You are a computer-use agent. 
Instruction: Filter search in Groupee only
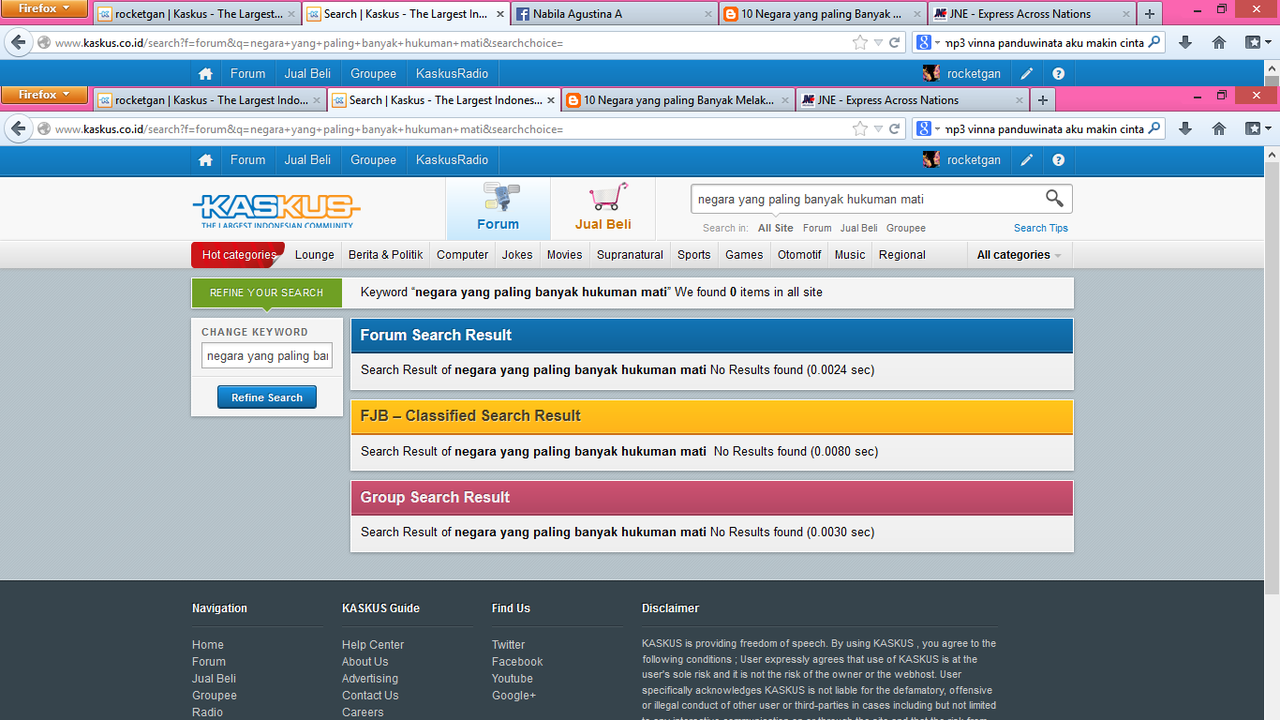pyautogui.click(x=906, y=228)
